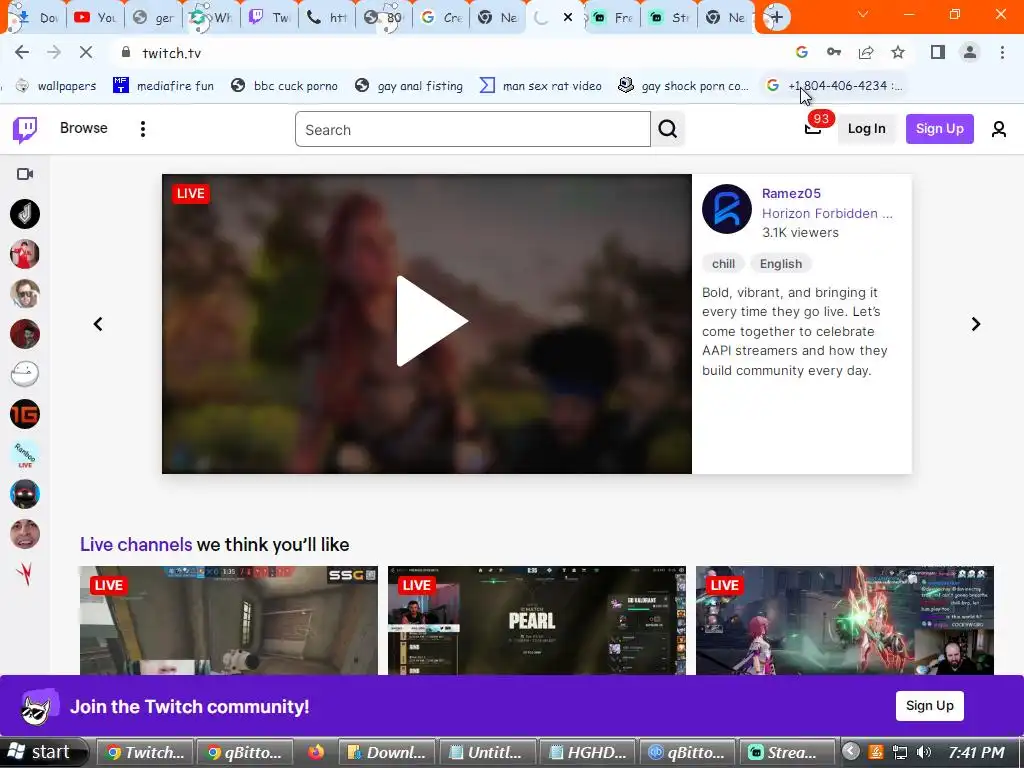Go back in browser history
Screen dimensions: 1024x768
(22, 53)
